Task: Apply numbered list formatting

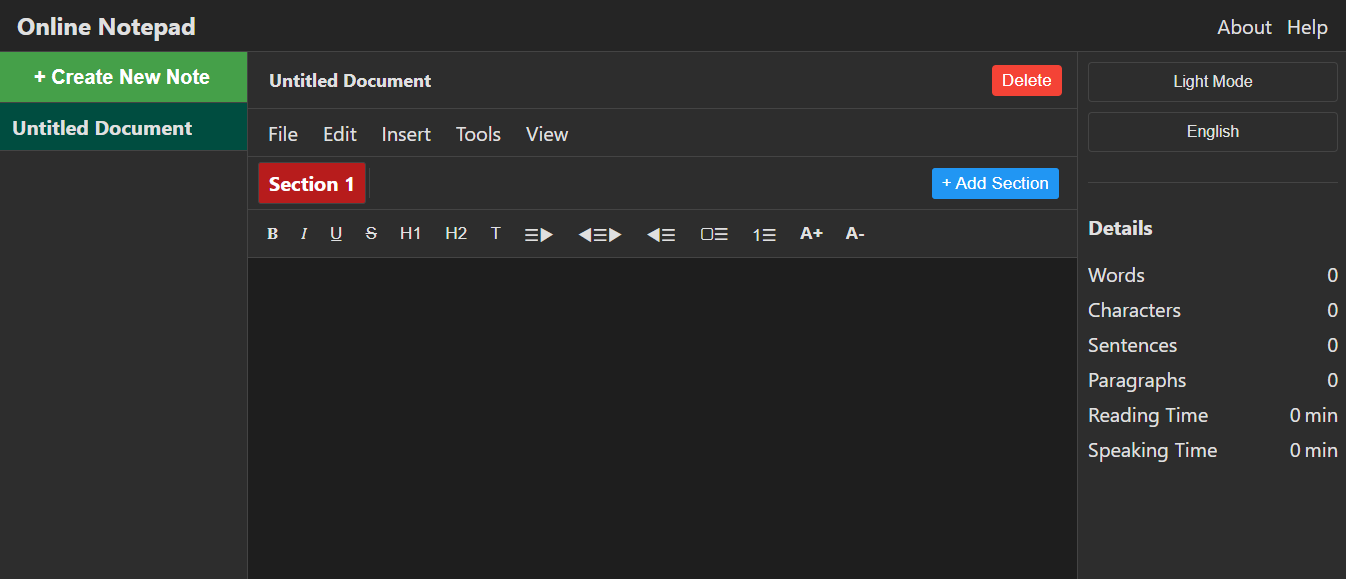Action: [x=764, y=233]
